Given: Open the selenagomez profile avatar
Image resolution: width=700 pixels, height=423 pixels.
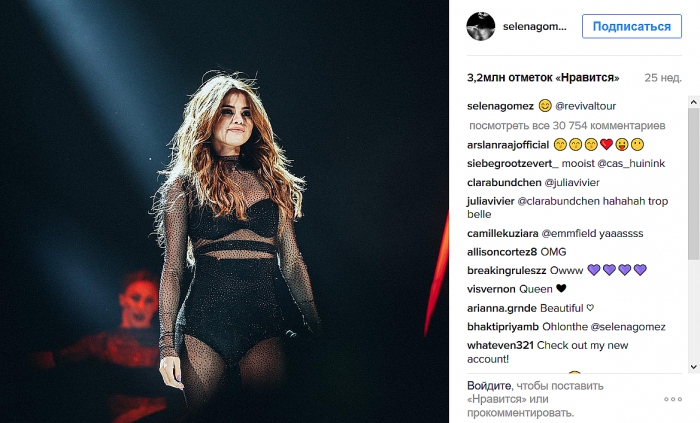Looking at the screenshot, I should 481,26.
